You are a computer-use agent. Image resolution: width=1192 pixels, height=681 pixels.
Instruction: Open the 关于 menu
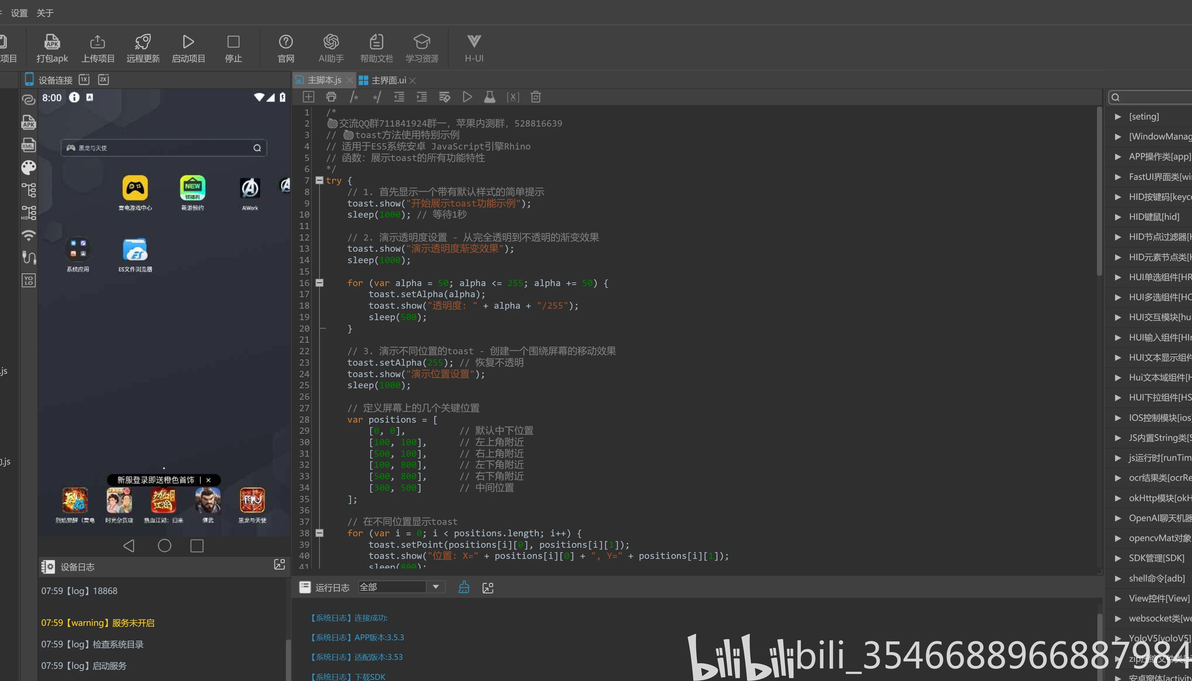pos(46,13)
